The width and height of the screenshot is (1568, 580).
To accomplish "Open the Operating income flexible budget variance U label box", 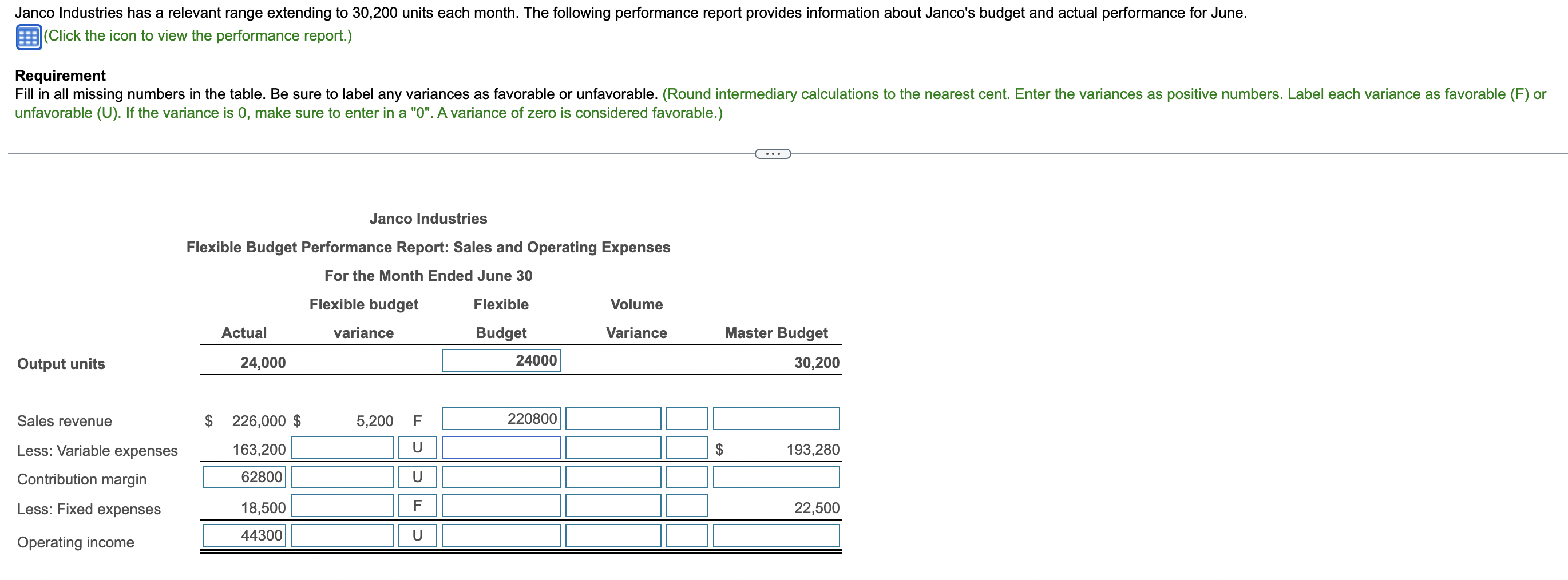I will pos(418,535).
